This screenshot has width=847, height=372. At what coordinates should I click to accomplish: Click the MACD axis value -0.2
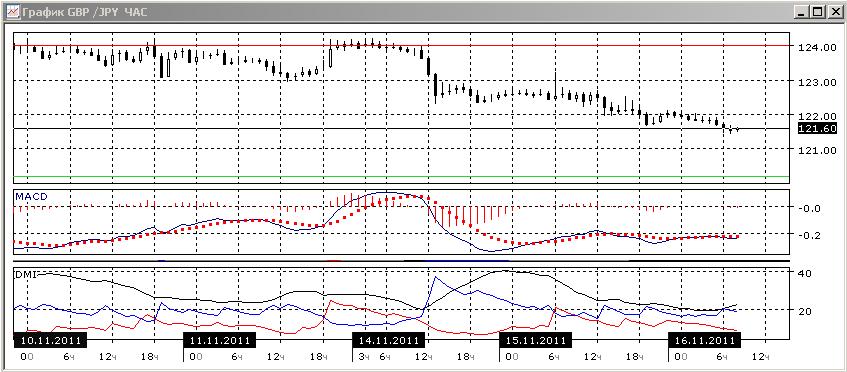[810, 235]
